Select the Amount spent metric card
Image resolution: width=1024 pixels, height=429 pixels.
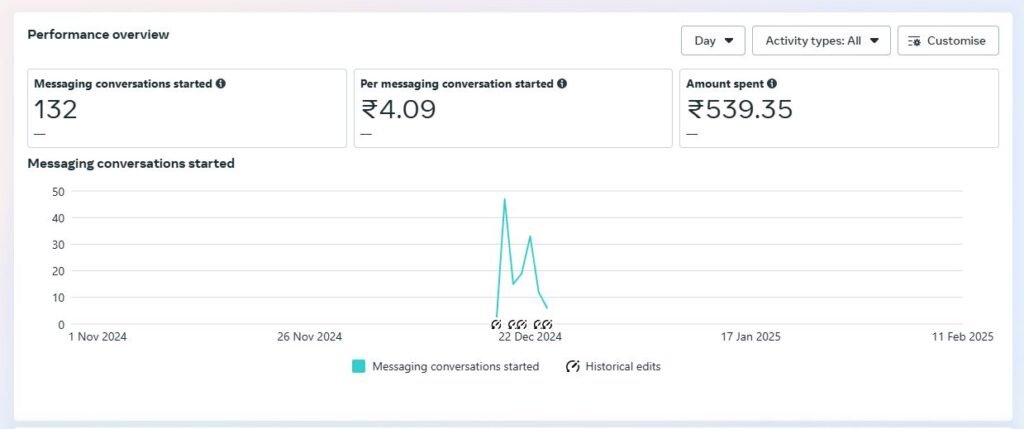click(838, 108)
